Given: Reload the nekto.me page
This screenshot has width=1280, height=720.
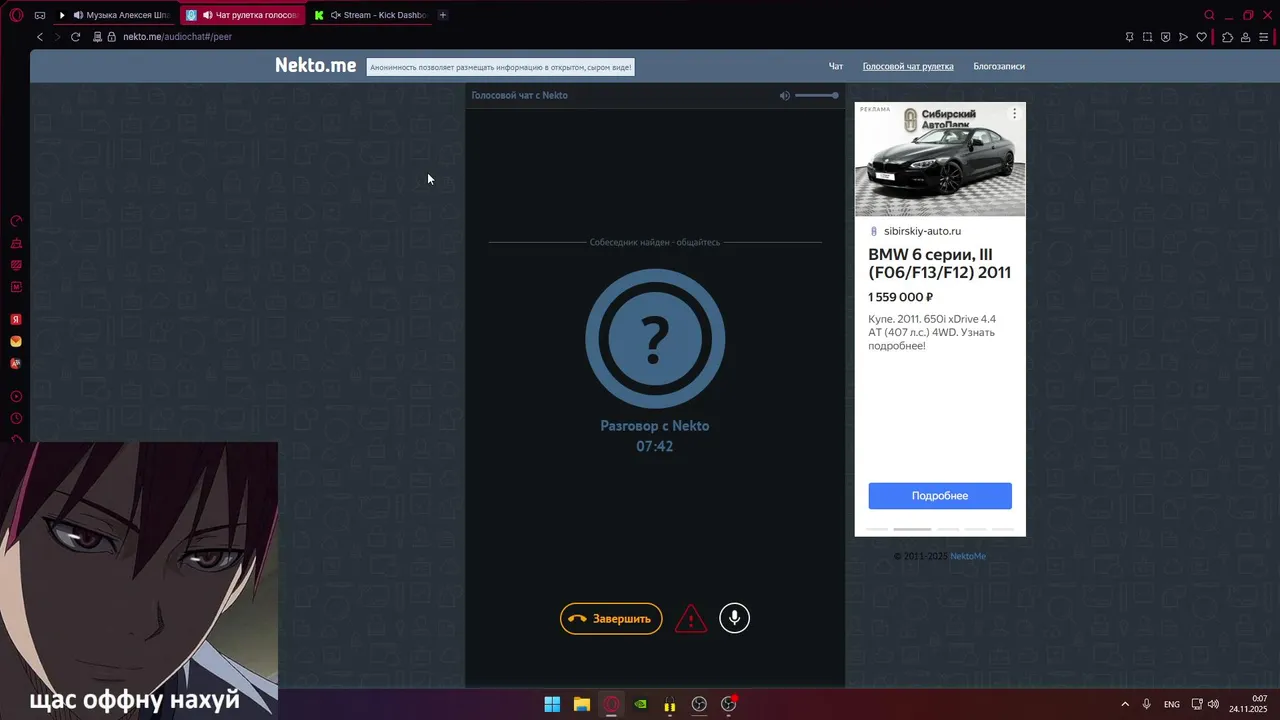Looking at the screenshot, I should pyautogui.click(x=75, y=37).
